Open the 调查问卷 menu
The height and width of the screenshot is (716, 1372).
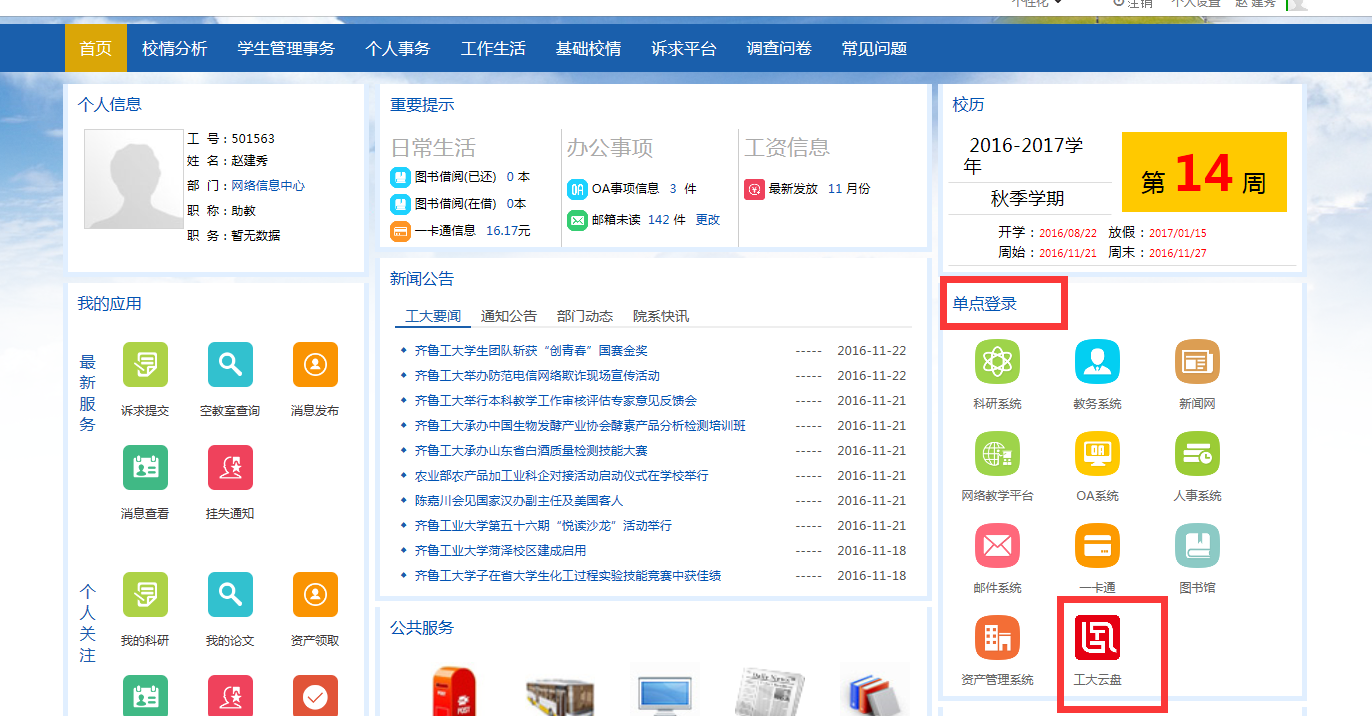pyautogui.click(x=779, y=48)
